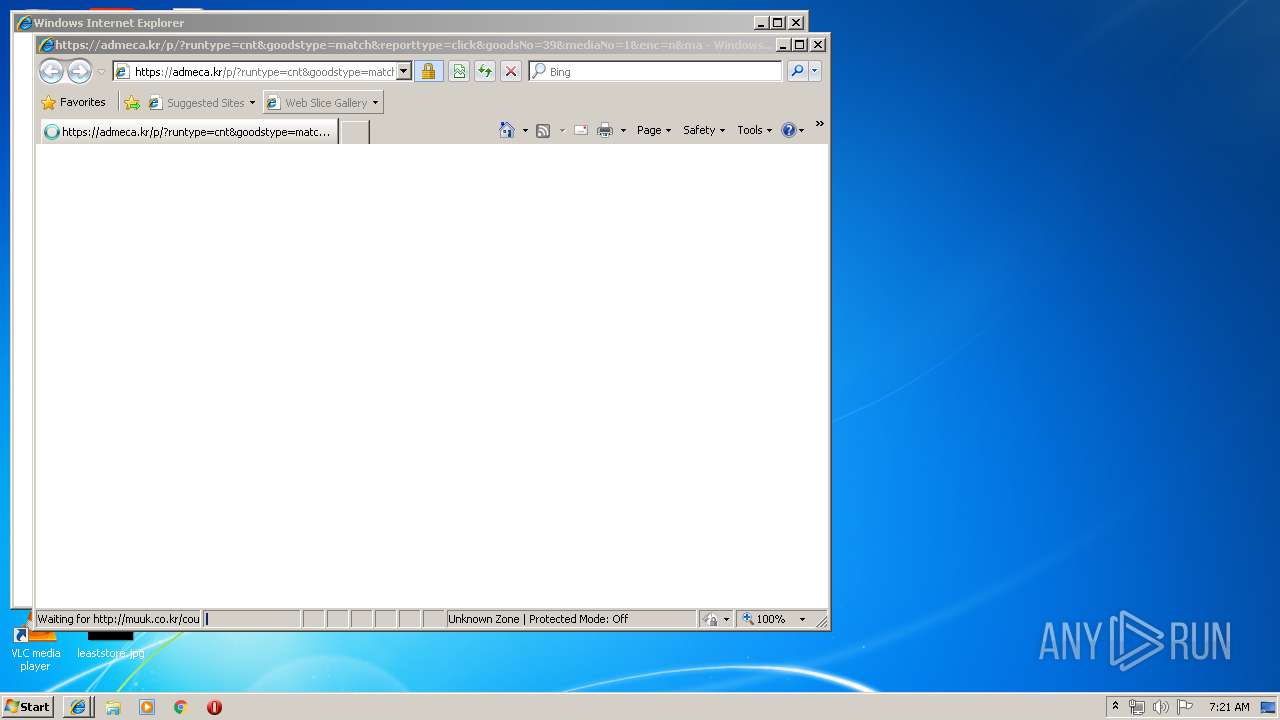Open a new blank tab button
The height and width of the screenshot is (720, 1280).
[355, 132]
